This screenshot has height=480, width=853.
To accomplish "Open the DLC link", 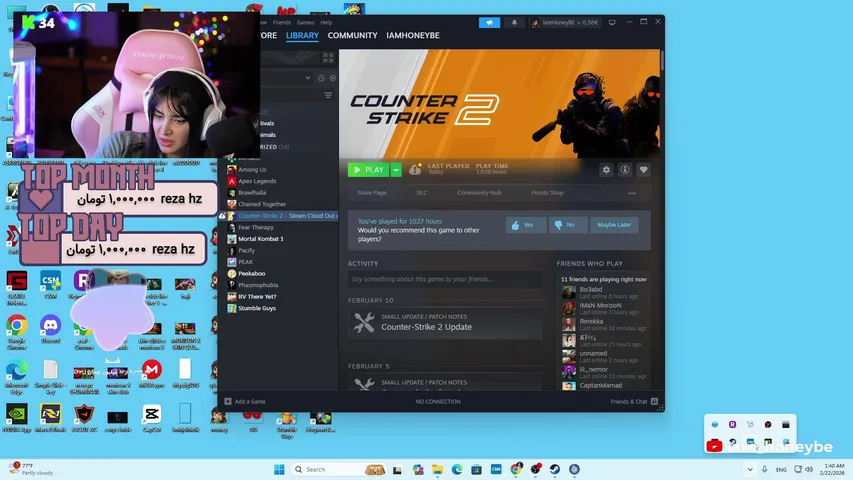I will [422, 193].
